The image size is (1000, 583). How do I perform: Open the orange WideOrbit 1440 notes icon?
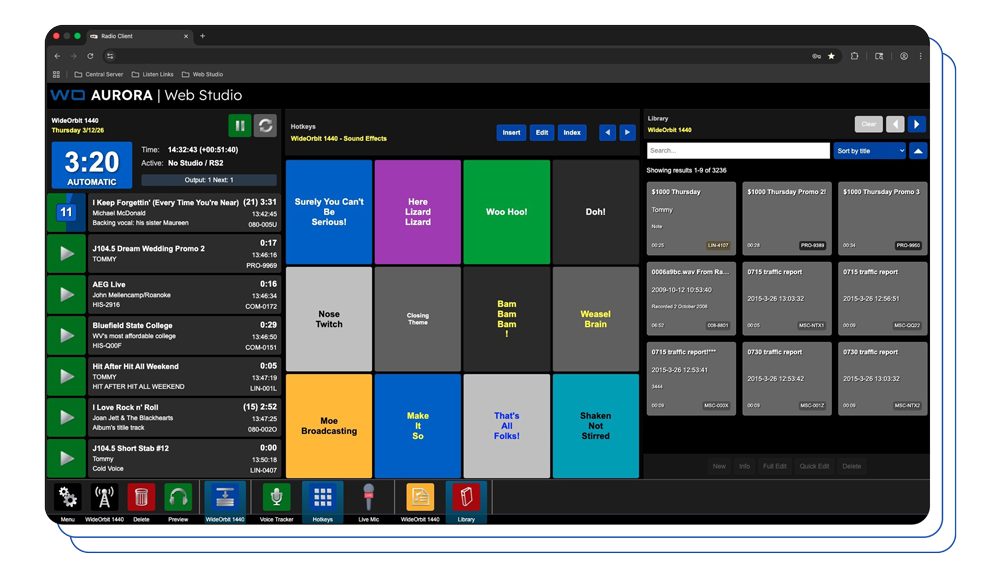pyautogui.click(x=420, y=498)
